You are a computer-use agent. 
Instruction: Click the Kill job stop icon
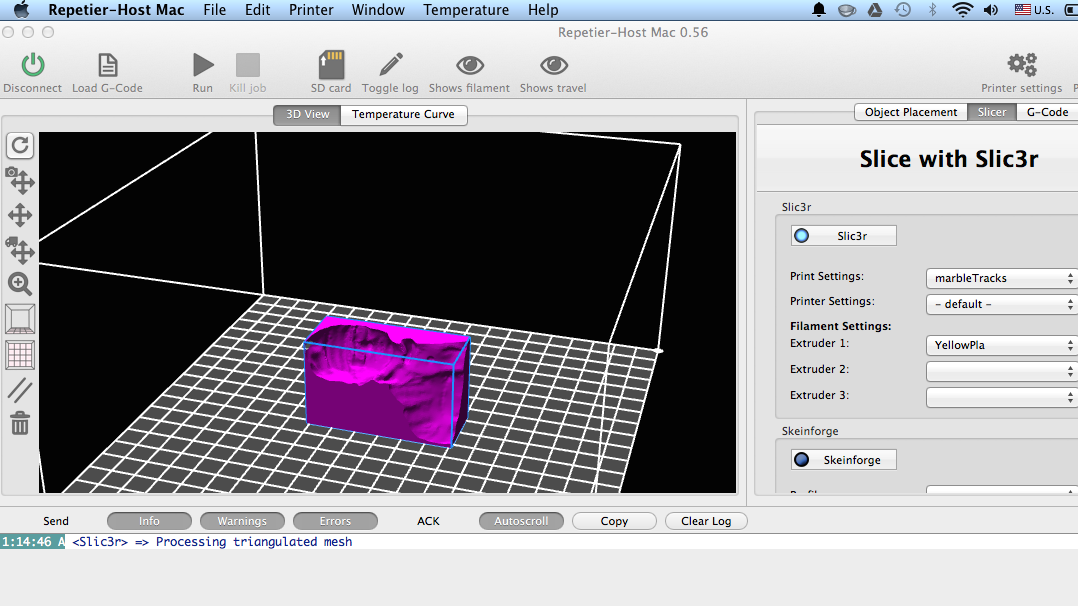pyautogui.click(x=248, y=65)
